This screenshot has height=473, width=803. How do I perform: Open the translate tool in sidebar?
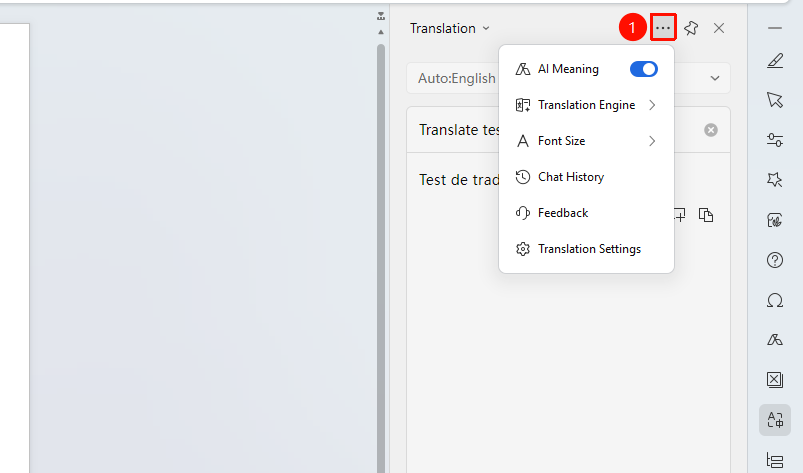tap(775, 420)
